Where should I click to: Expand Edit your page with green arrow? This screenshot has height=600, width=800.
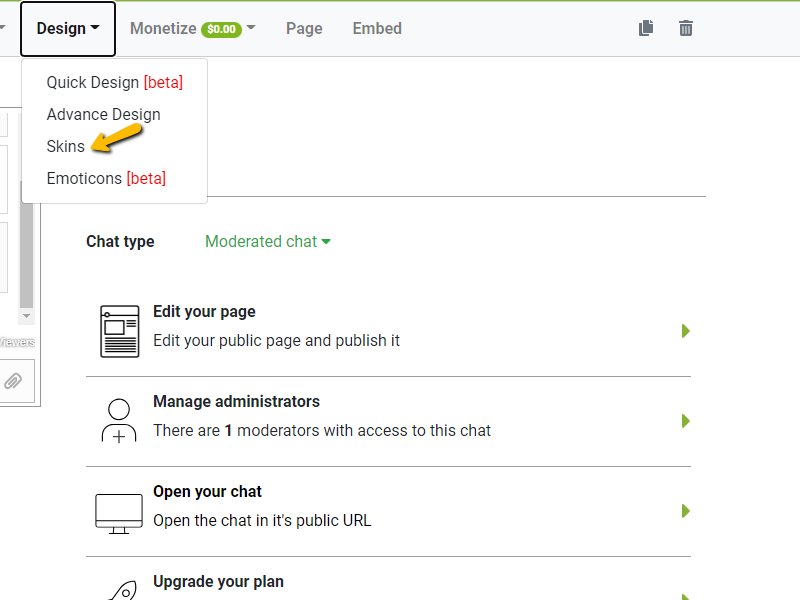[x=686, y=331]
